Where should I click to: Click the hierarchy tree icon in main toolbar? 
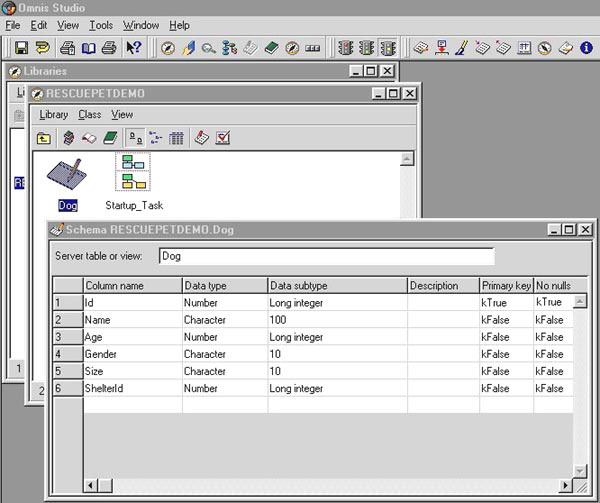(230, 48)
